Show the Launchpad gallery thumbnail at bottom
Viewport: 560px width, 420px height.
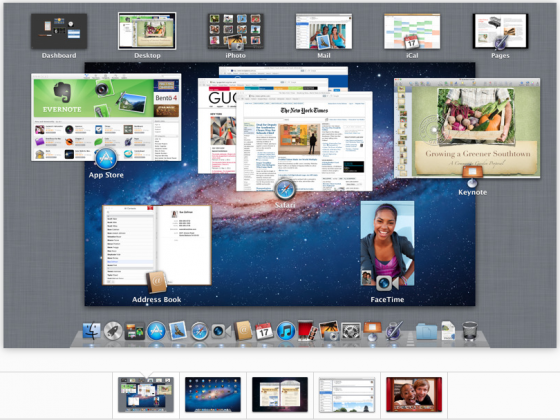click(213, 395)
